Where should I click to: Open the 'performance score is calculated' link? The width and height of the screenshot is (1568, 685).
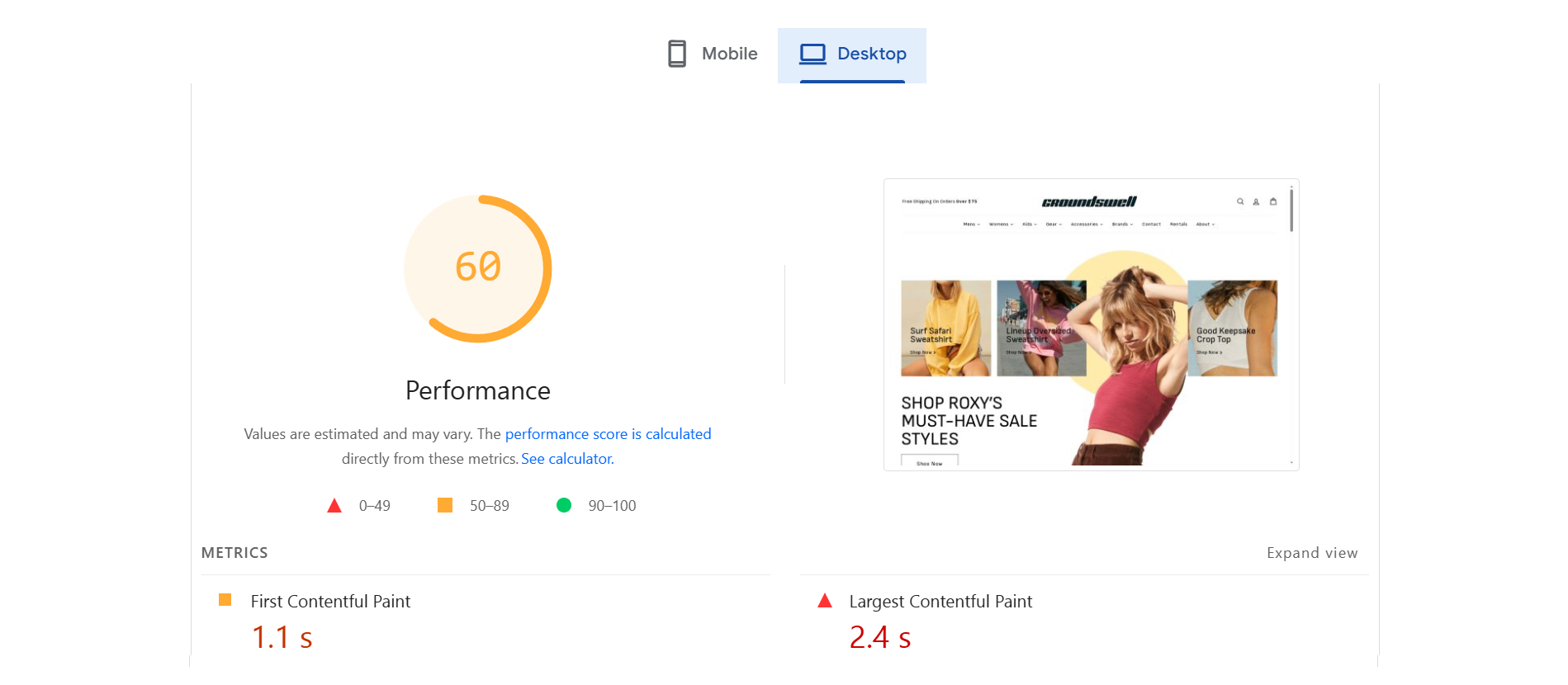pyautogui.click(x=608, y=434)
